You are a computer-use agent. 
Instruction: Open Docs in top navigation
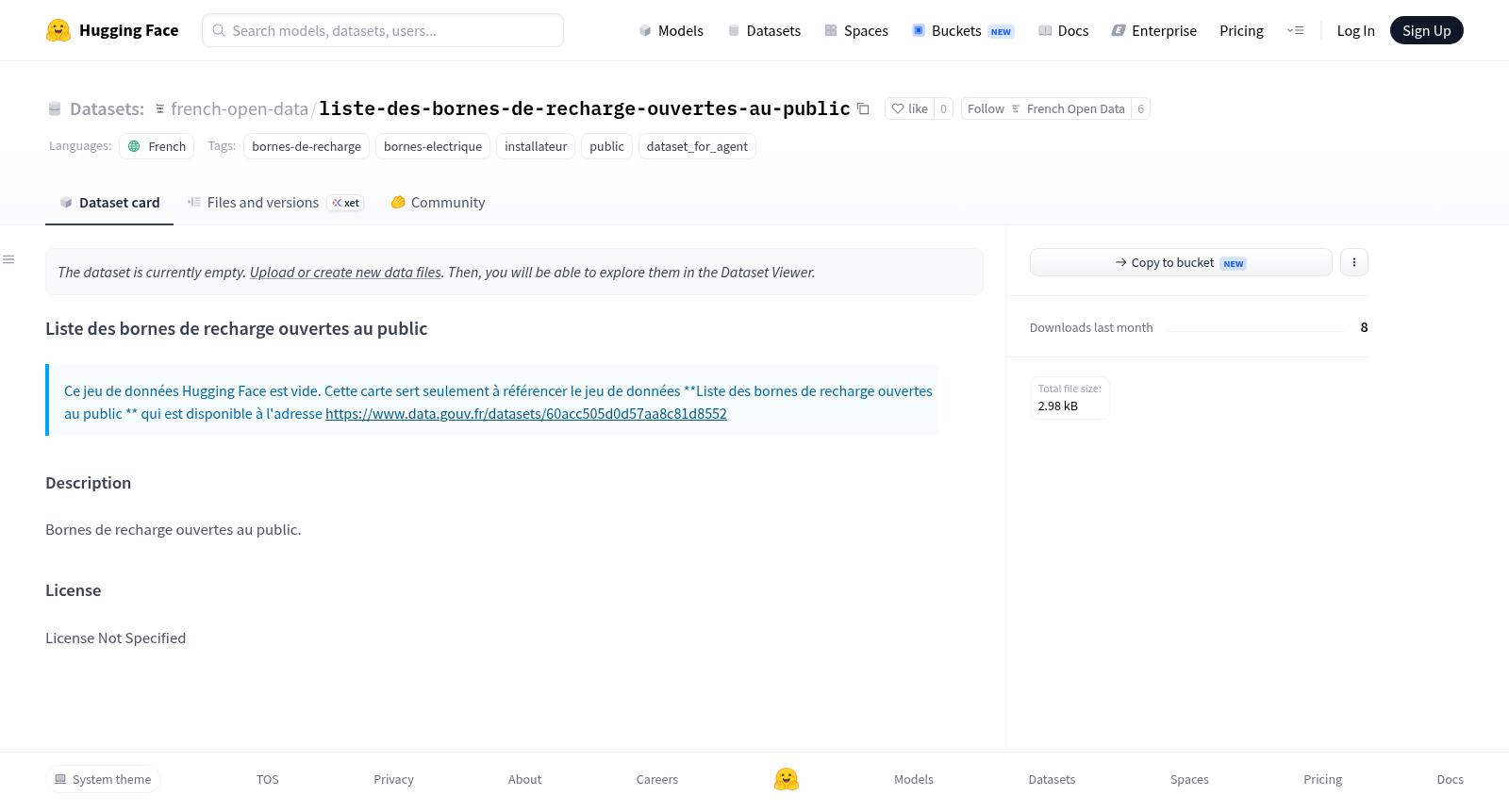(1063, 30)
